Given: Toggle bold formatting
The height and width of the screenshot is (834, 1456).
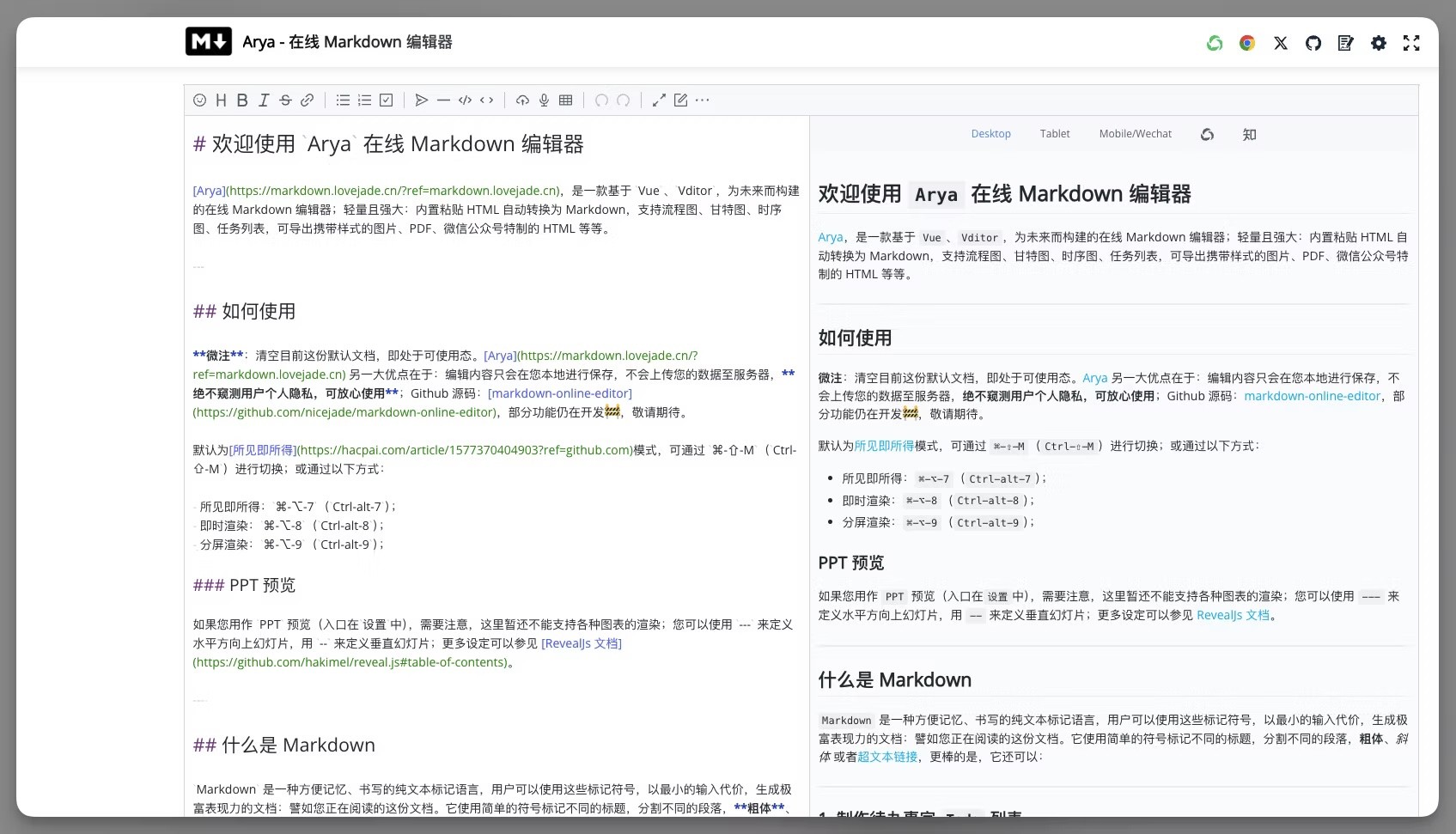Looking at the screenshot, I should 242,100.
